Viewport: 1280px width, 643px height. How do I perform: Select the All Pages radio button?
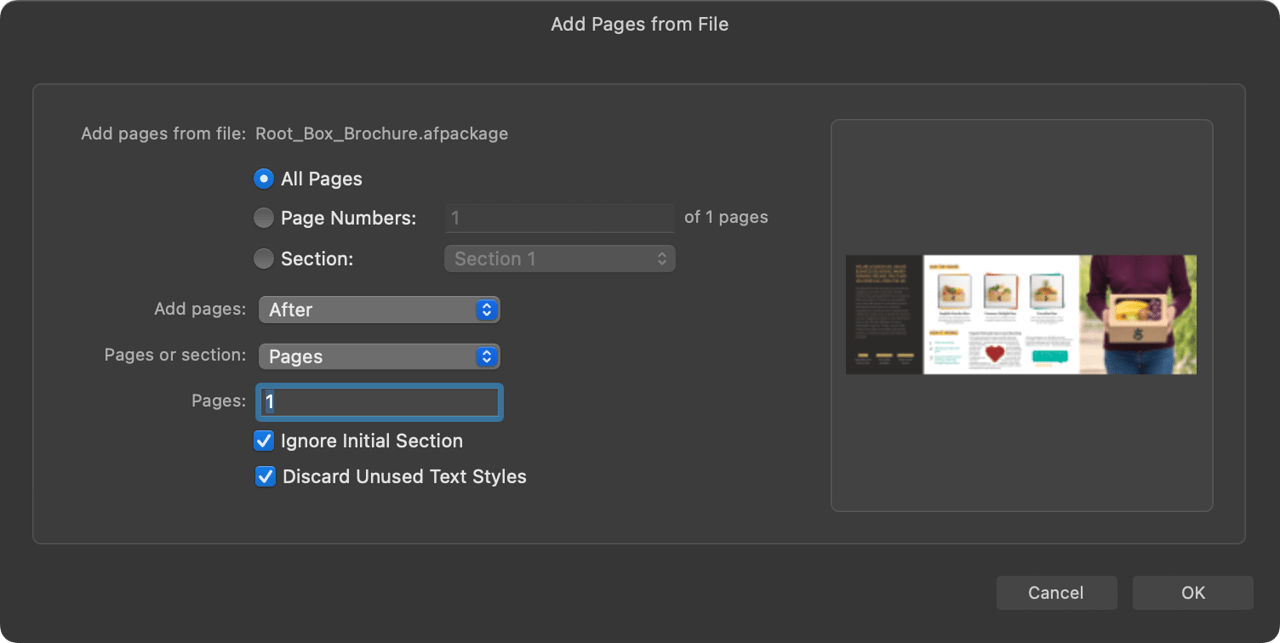click(263, 177)
